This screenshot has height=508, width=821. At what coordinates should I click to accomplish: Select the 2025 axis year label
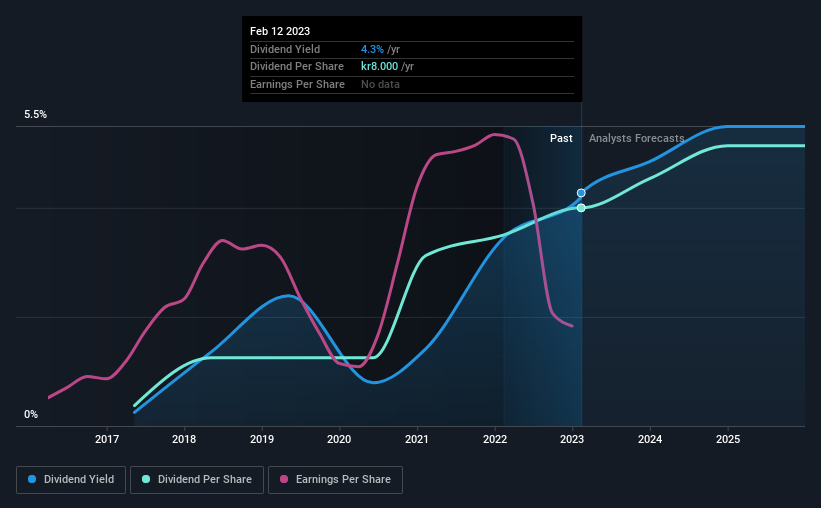point(728,439)
